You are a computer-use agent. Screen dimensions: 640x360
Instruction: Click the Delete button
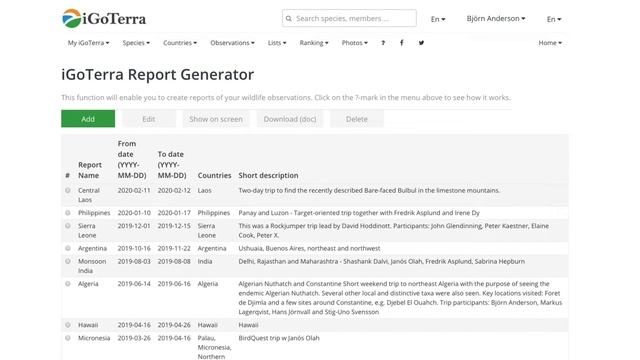click(357, 119)
